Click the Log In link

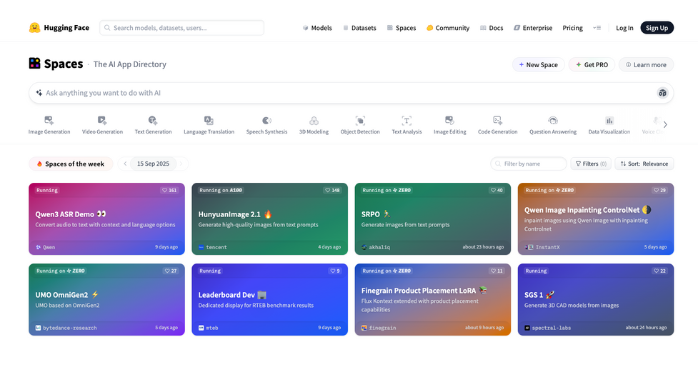click(x=624, y=28)
